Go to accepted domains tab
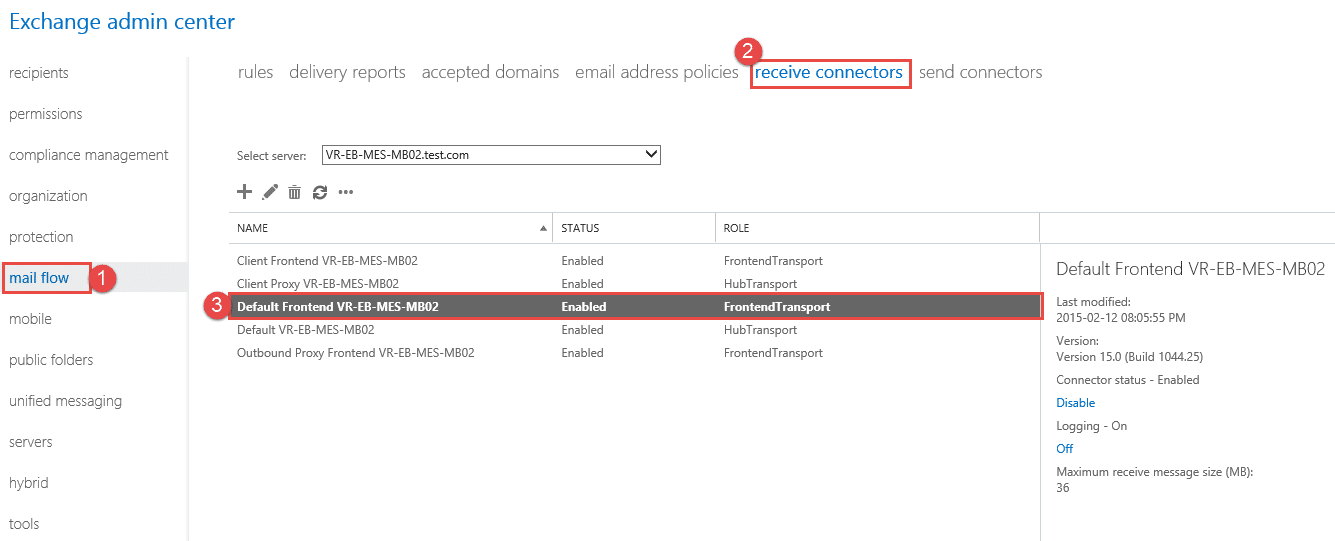 (490, 72)
